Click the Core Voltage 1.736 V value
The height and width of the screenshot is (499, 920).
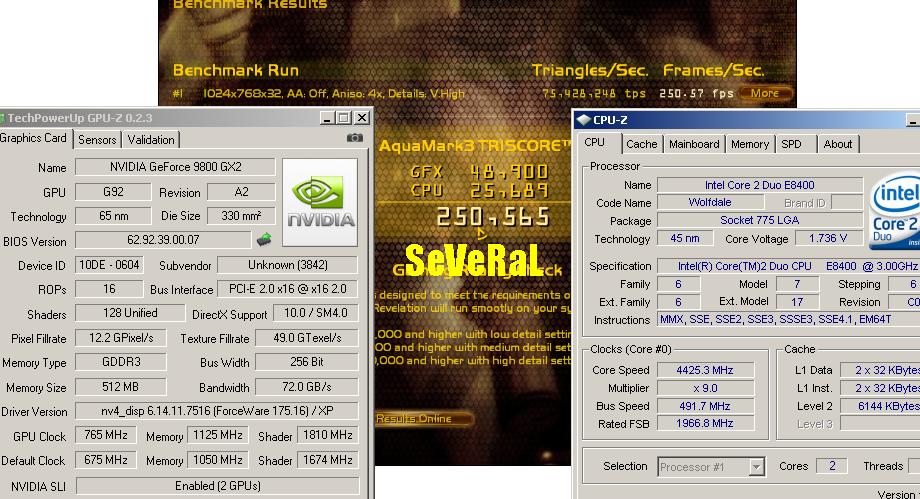click(828, 238)
